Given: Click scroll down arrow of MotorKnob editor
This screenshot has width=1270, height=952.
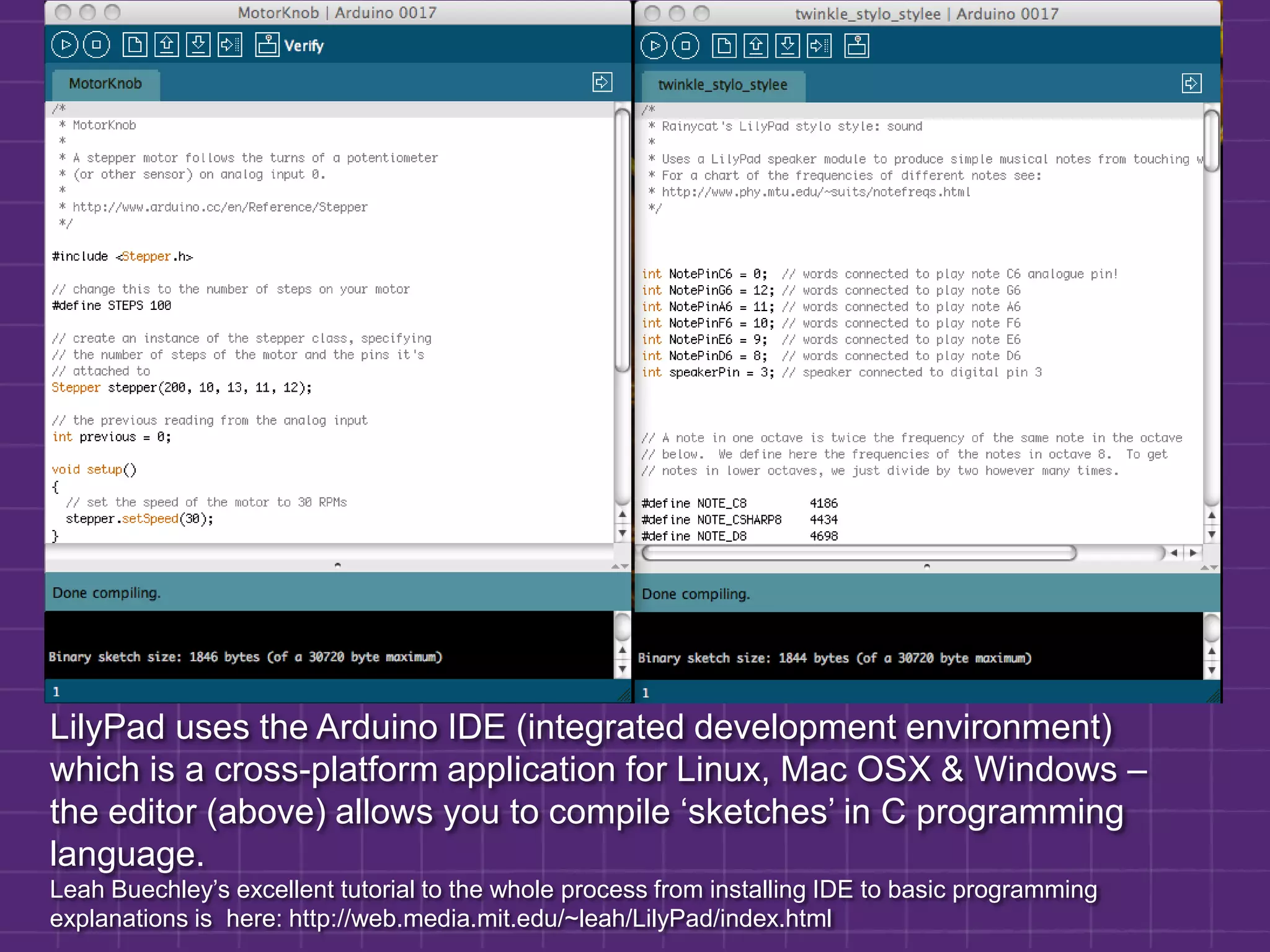Looking at the screenshot, I should pyautogui.click(x=623, y=532).
